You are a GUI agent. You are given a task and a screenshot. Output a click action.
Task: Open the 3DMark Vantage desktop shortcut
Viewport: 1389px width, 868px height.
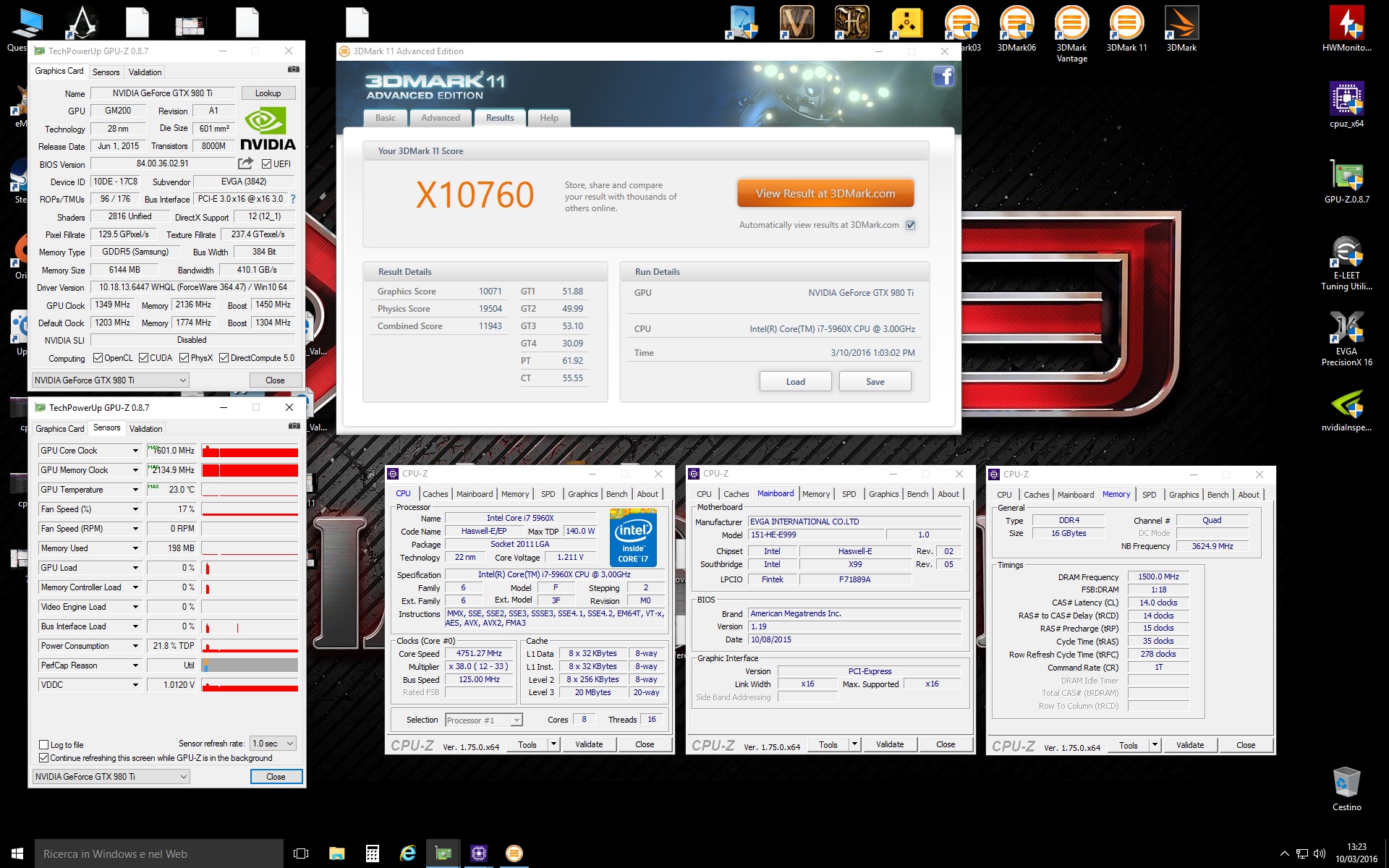click(x=1071, y=33)
